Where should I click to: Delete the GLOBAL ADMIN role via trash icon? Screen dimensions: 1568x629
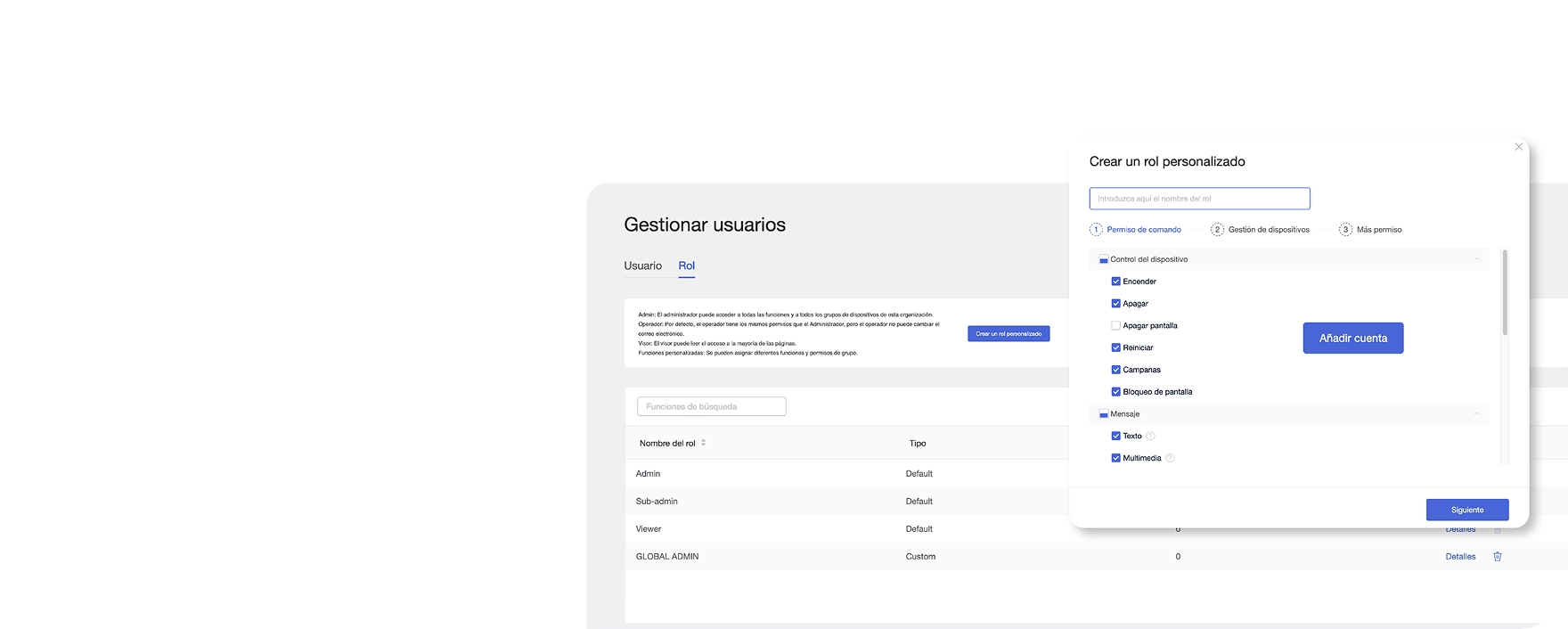(1497, 557)
